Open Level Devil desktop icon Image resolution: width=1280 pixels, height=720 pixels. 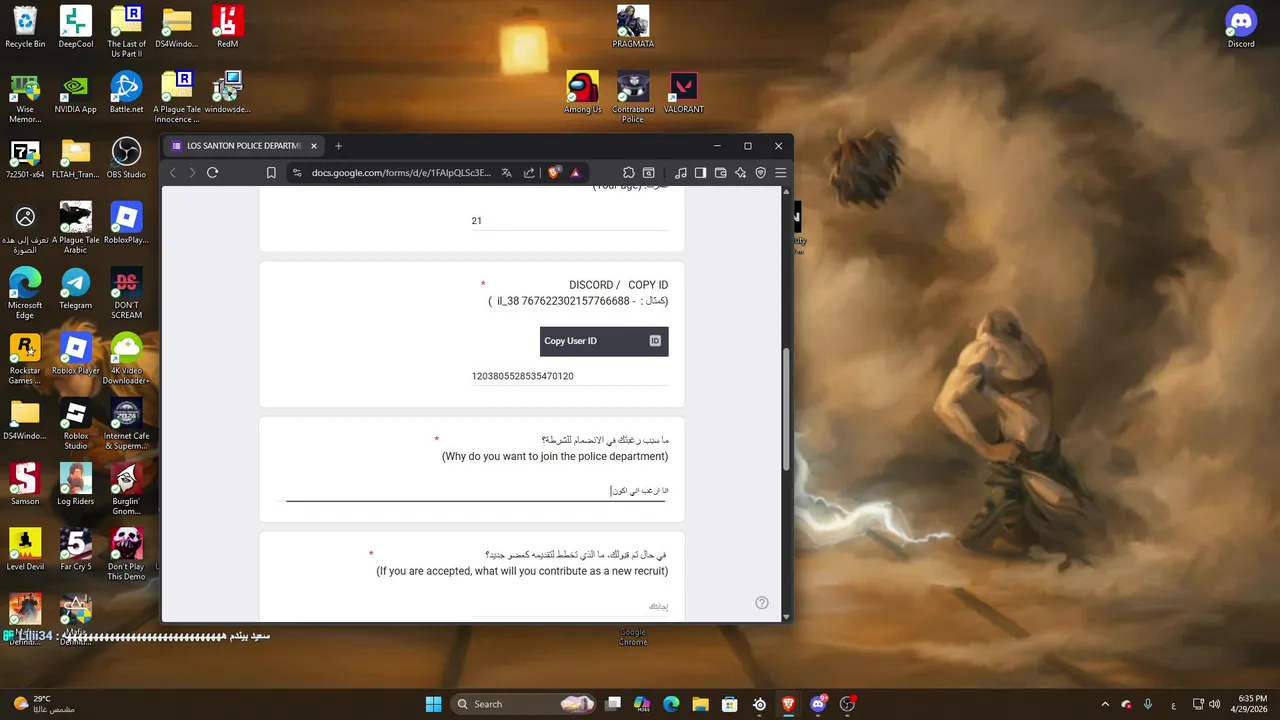click(x=25, y=549)
